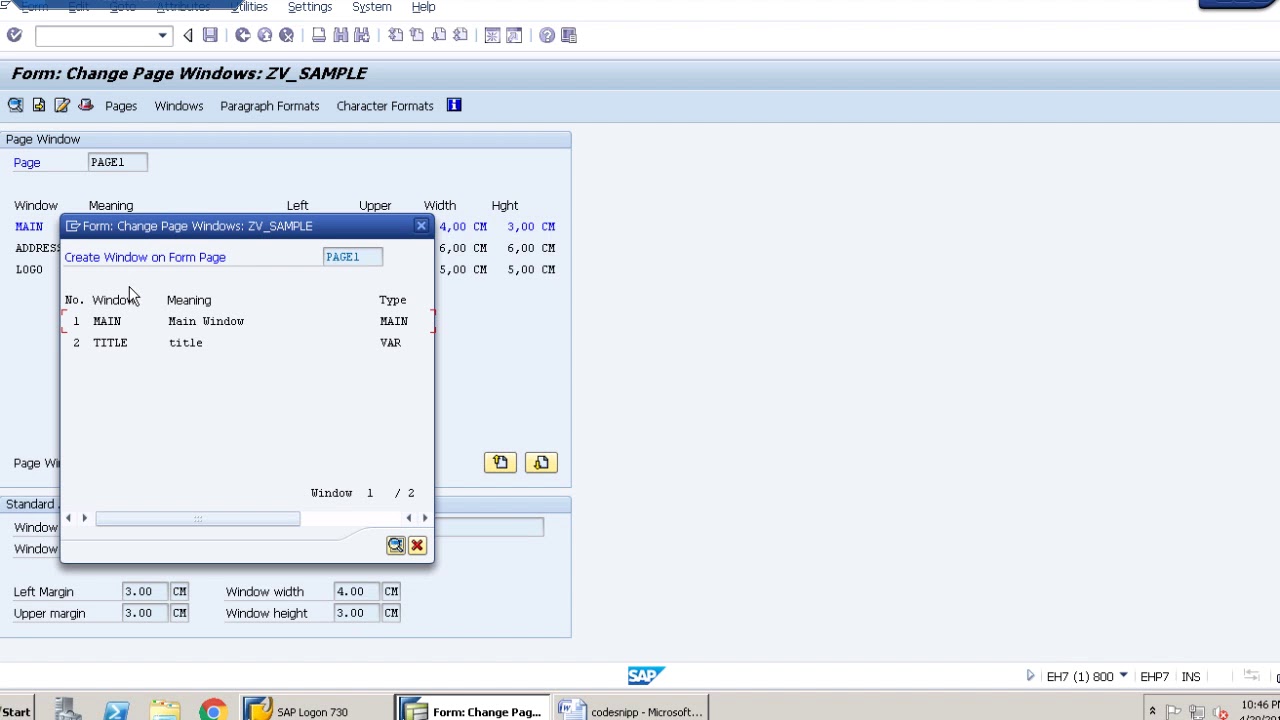Click the previous page window icon button
This screenshot has width=1280, height=720.
[x=500, y=462]
